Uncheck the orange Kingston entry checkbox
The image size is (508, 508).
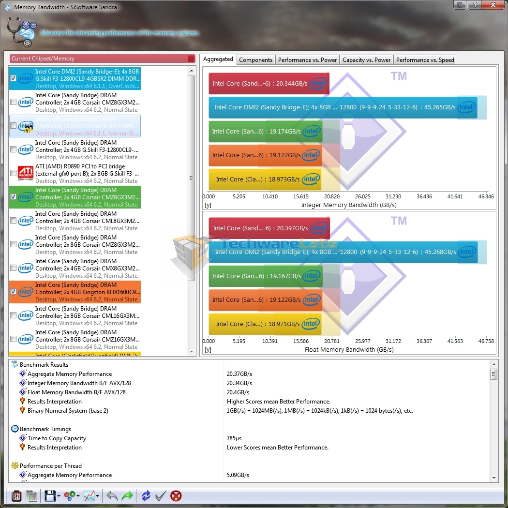(x=13, y=292)
